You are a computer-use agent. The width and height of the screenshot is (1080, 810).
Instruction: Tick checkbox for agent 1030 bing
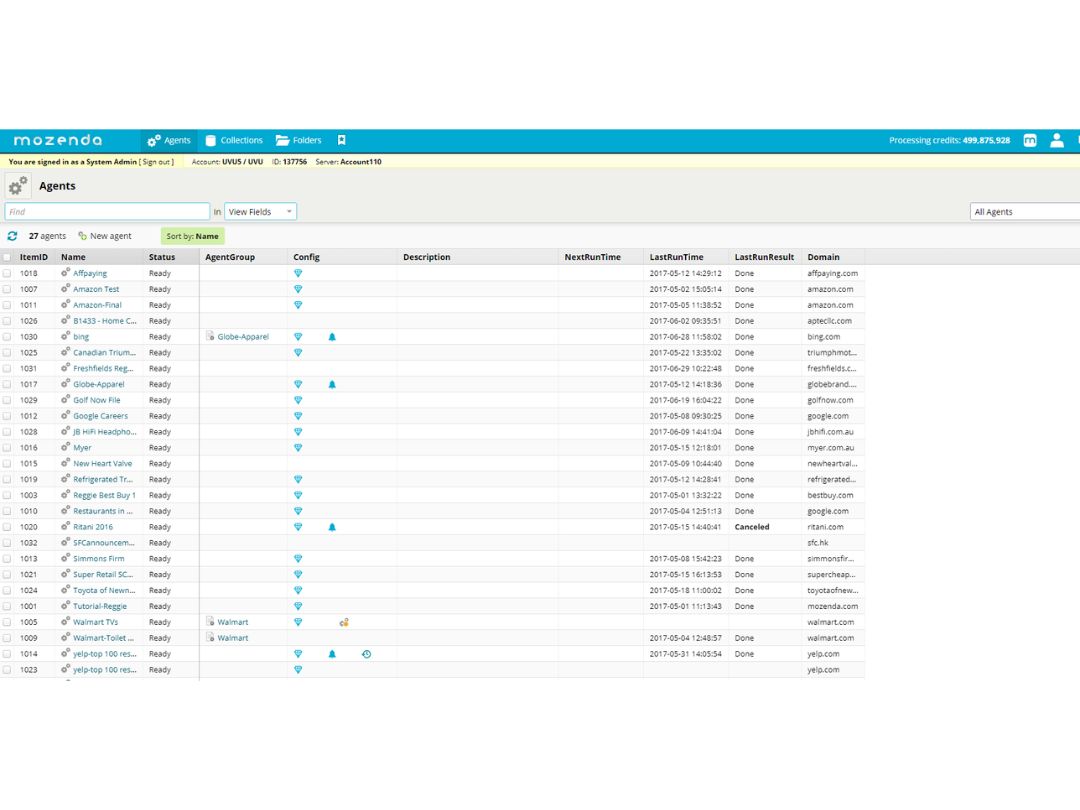click(x=7, y=337)
